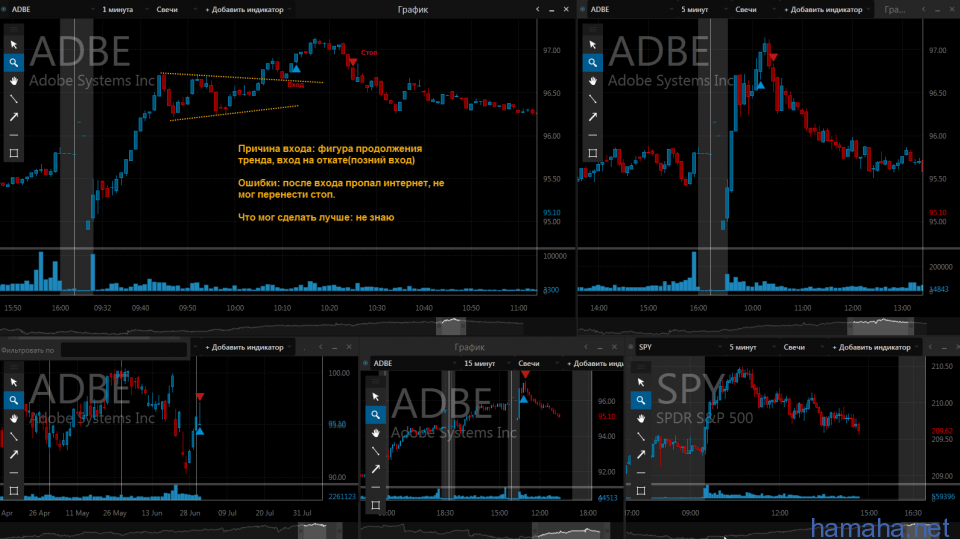Select arrow drawing tool in ADBE 1-minute chart
This screenshot has height=539, width=960.
click(13, 117)
